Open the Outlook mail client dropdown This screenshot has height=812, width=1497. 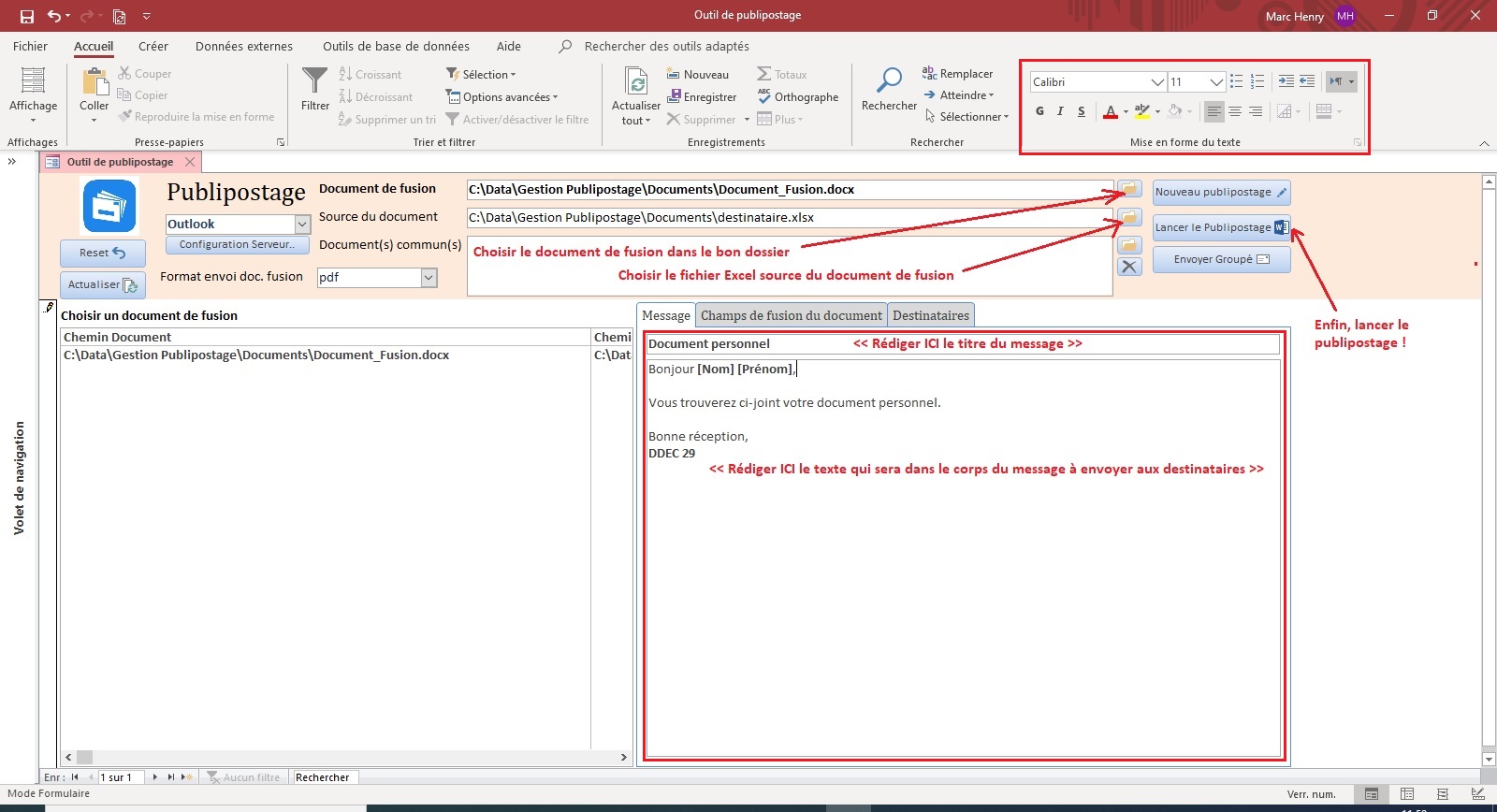302,225
